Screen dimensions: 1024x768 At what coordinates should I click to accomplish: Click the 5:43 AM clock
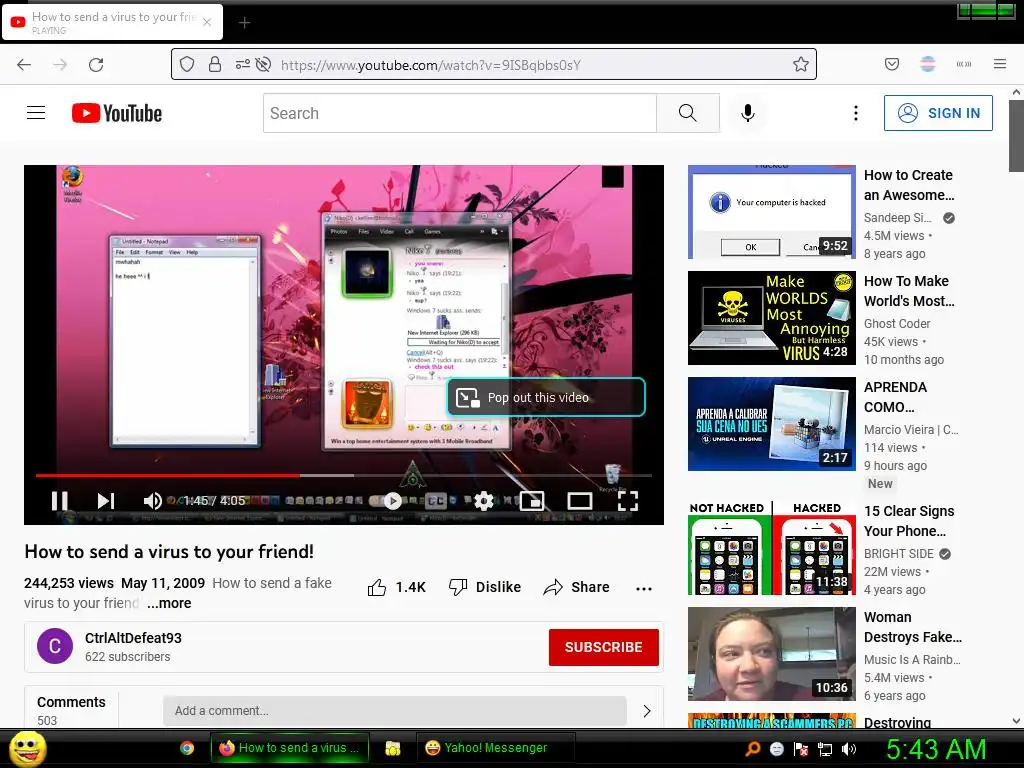click(936, 749)
